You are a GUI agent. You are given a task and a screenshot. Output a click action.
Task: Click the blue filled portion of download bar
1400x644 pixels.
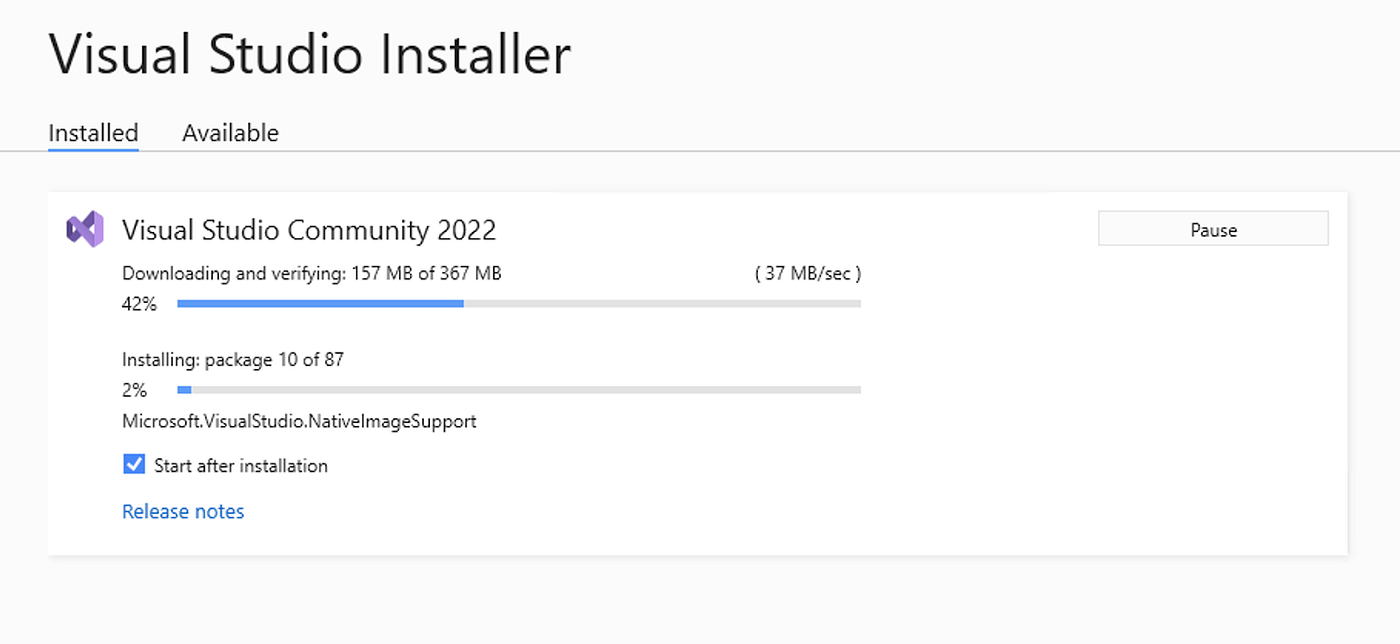(320, 304)
